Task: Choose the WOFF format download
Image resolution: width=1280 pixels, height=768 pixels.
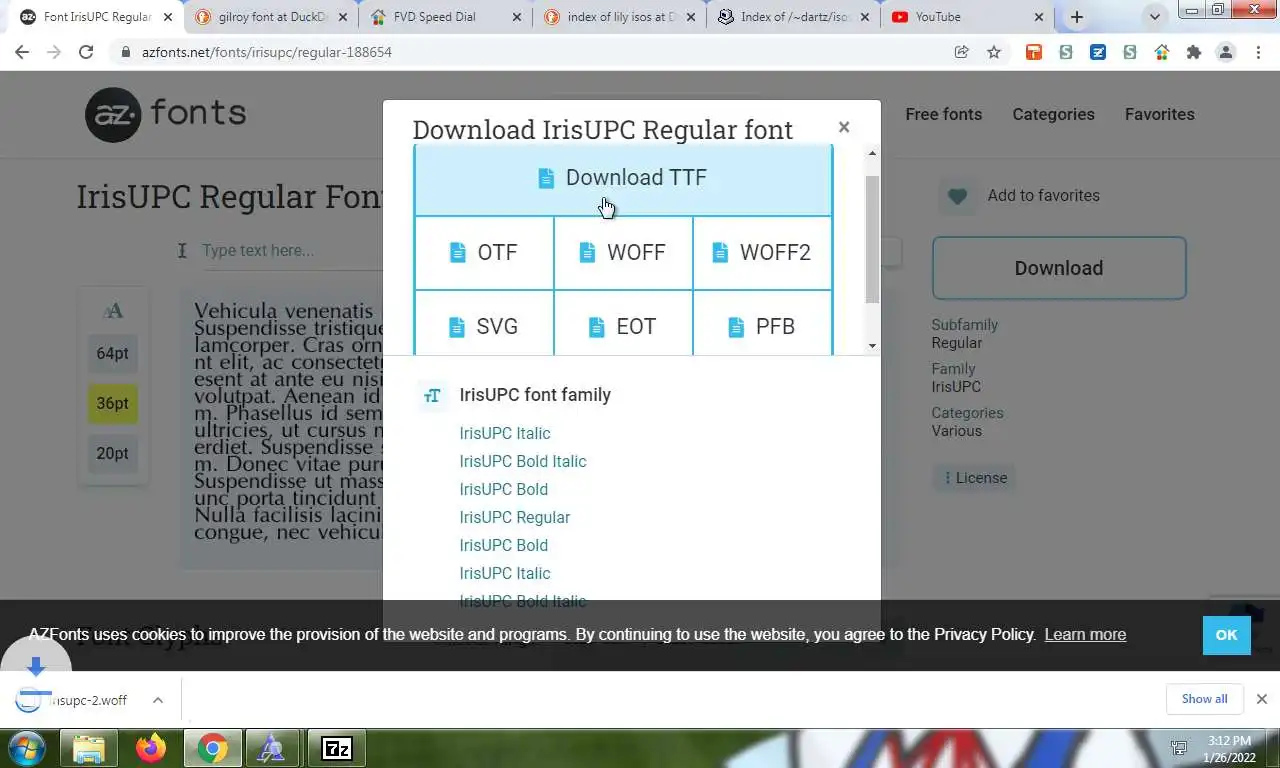Action: [623, 252]
